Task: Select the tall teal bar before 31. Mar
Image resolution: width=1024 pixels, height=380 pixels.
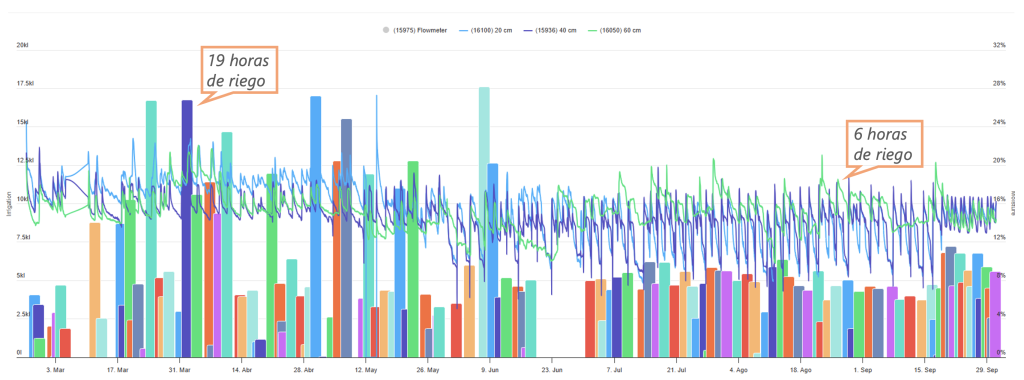Action: (151, 229)
